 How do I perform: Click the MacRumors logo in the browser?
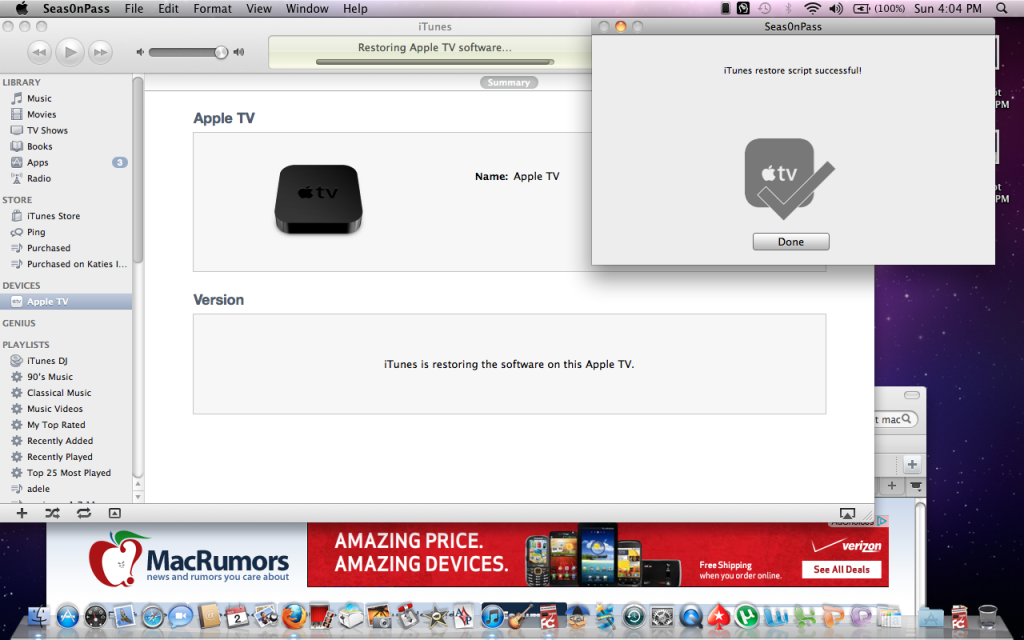(x=189, y=558)
